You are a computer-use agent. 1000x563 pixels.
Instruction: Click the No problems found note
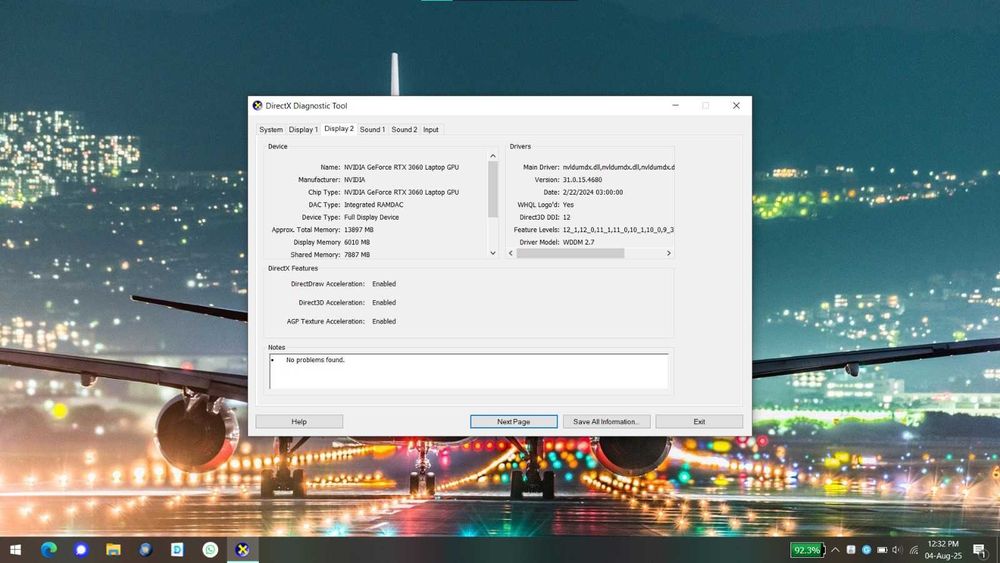(315, 360)
